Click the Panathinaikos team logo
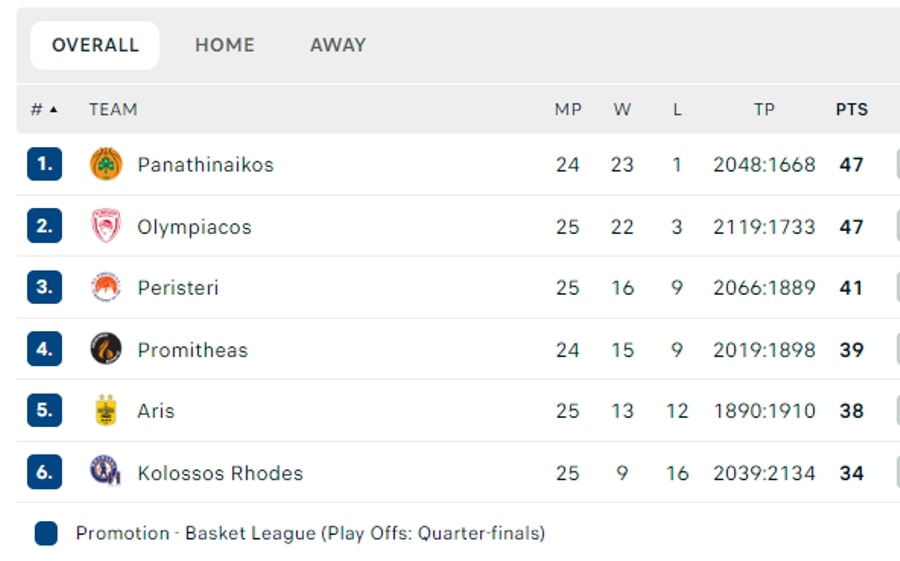The width and height of the screenshot is (900, 561). [x=106, y=164]
